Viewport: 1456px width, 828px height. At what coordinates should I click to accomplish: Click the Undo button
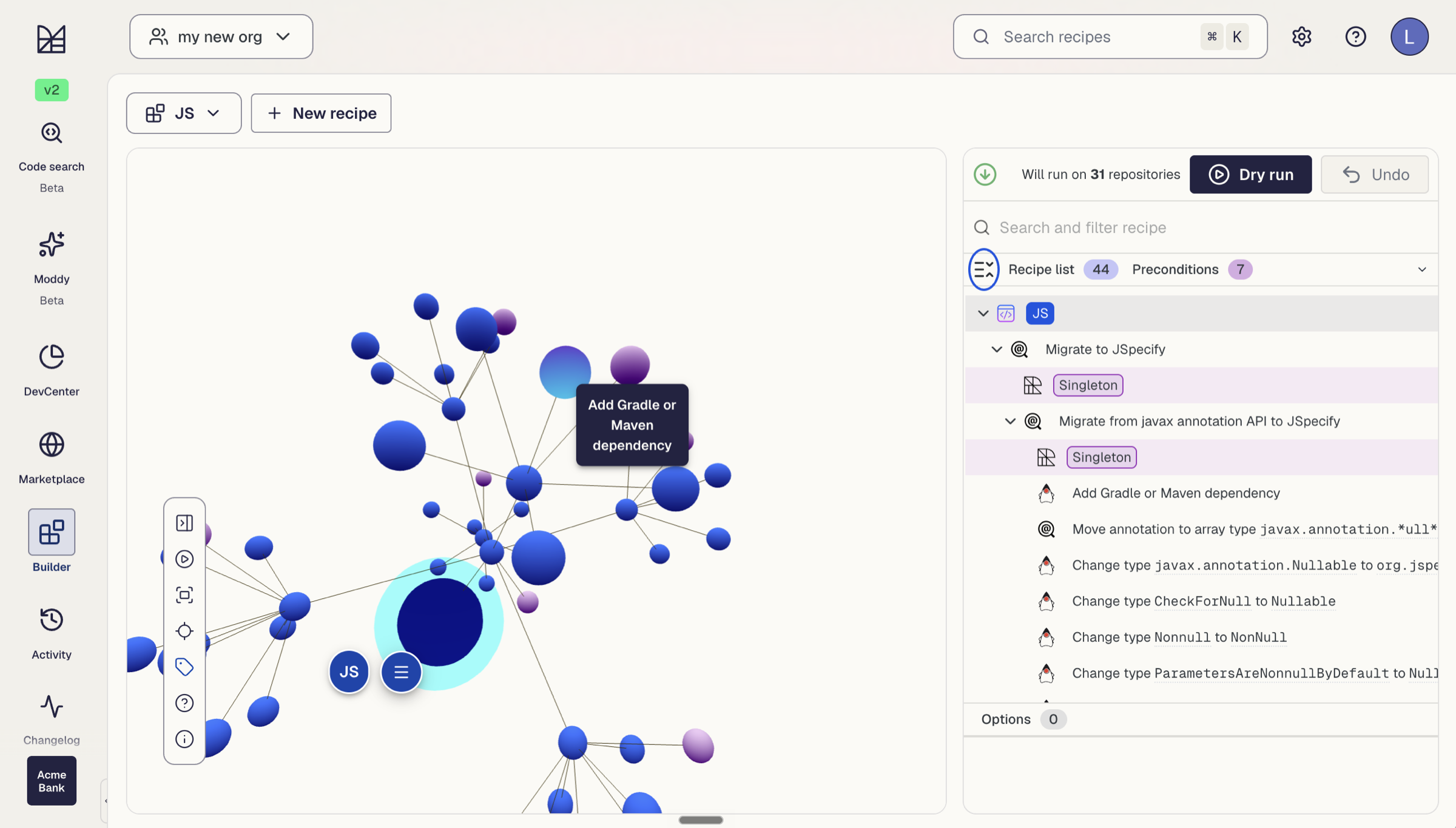pyautogui.click(x=1374, y=175)
